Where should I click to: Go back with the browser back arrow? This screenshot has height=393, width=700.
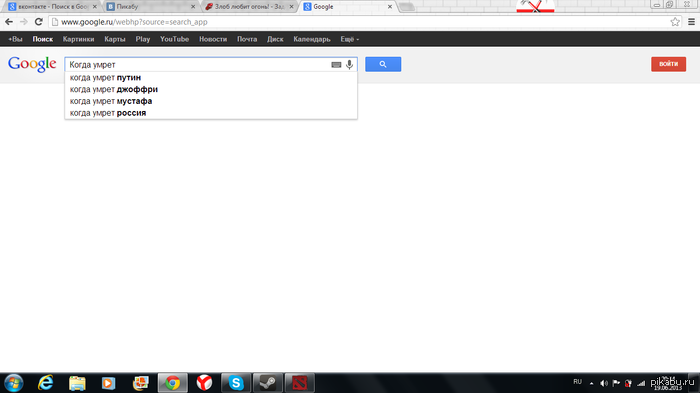(x=9, y=22)
